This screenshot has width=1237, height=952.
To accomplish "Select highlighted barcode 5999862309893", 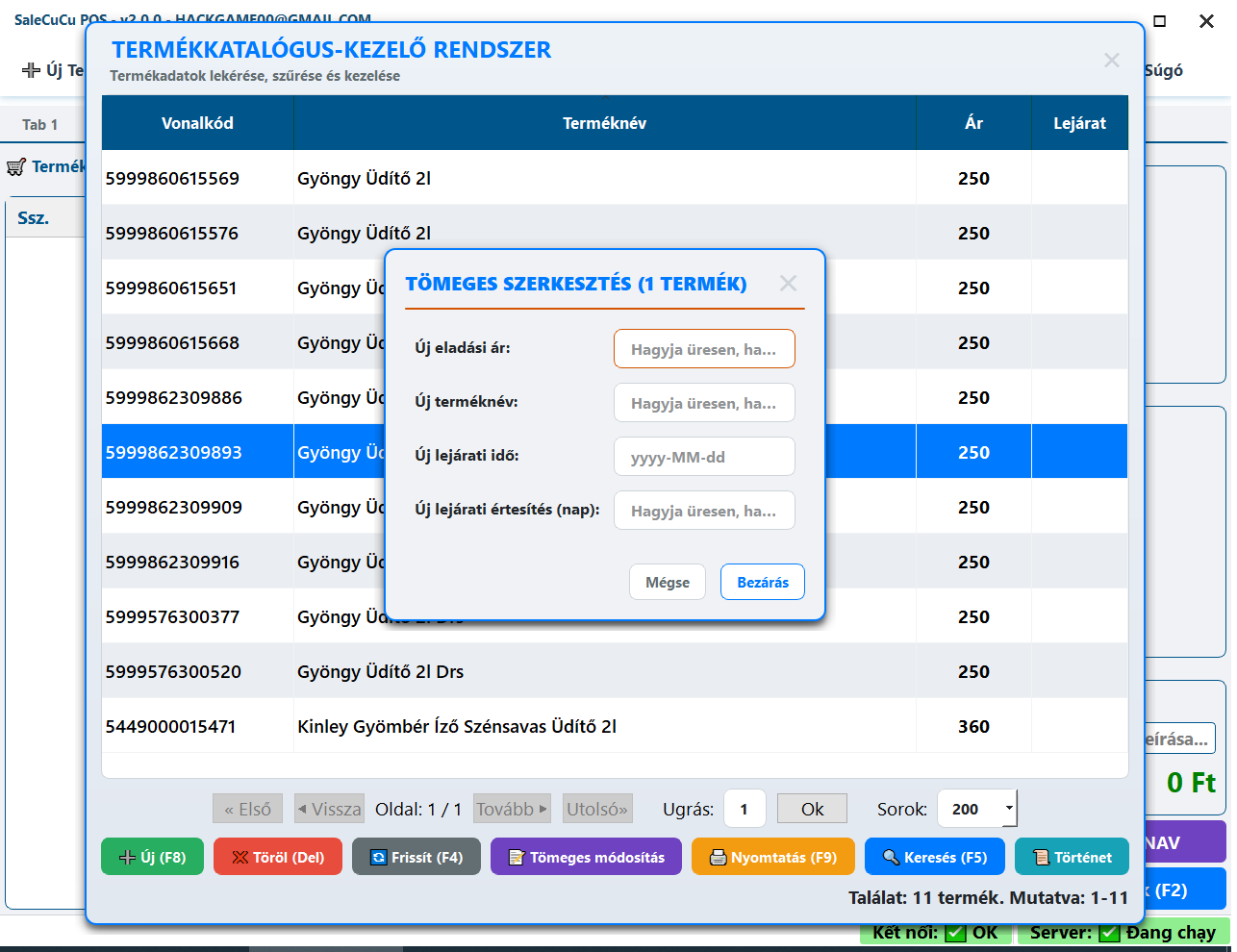I will [x=197, y=452].
